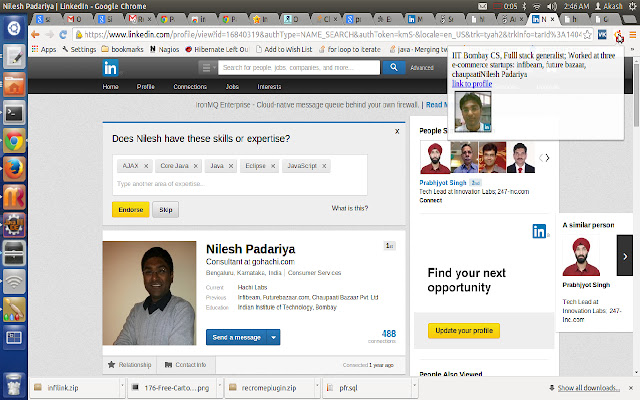
Task: Remove the Java skill tag
Action: tap(231, 166)
